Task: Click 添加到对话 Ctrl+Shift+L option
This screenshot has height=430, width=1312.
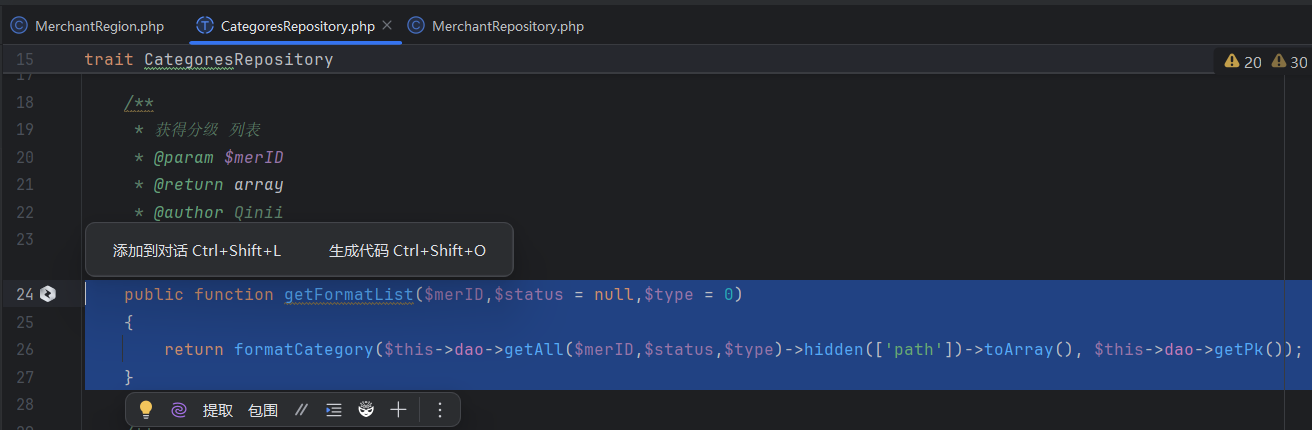Action: point(197,250)
